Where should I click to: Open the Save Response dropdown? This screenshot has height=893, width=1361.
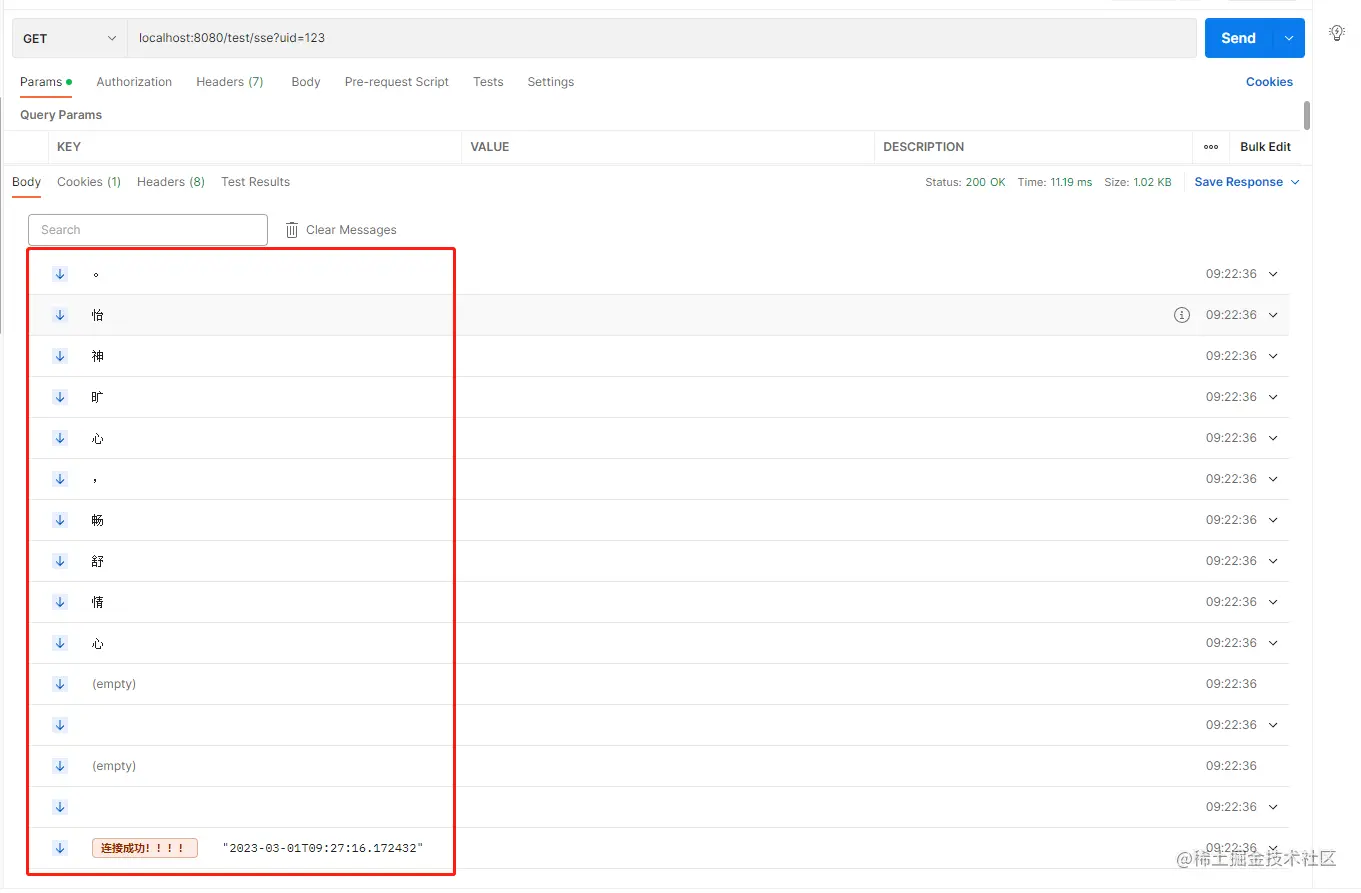pos(1247,182)
